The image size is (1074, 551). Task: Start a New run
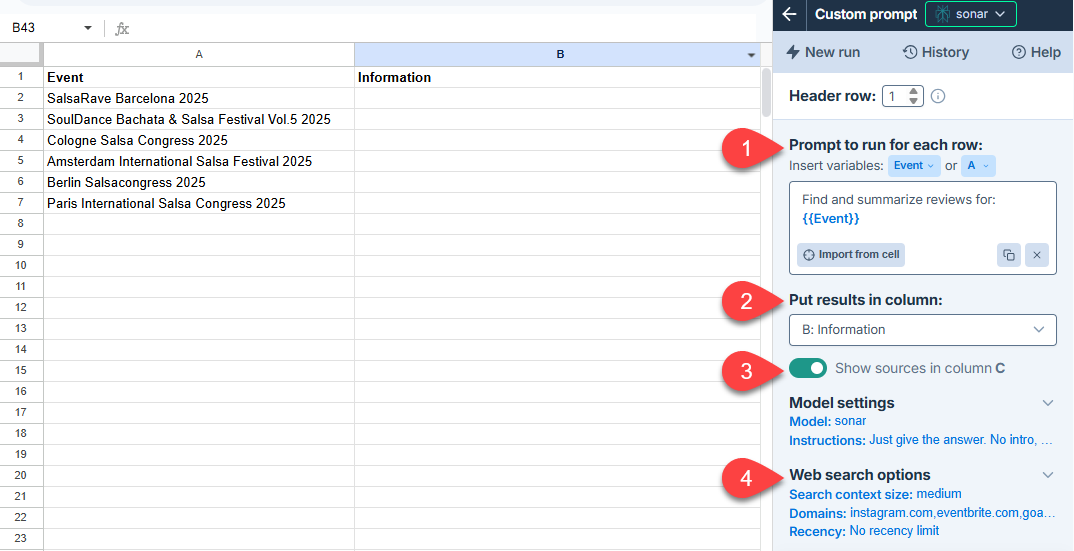coord(823,52)
